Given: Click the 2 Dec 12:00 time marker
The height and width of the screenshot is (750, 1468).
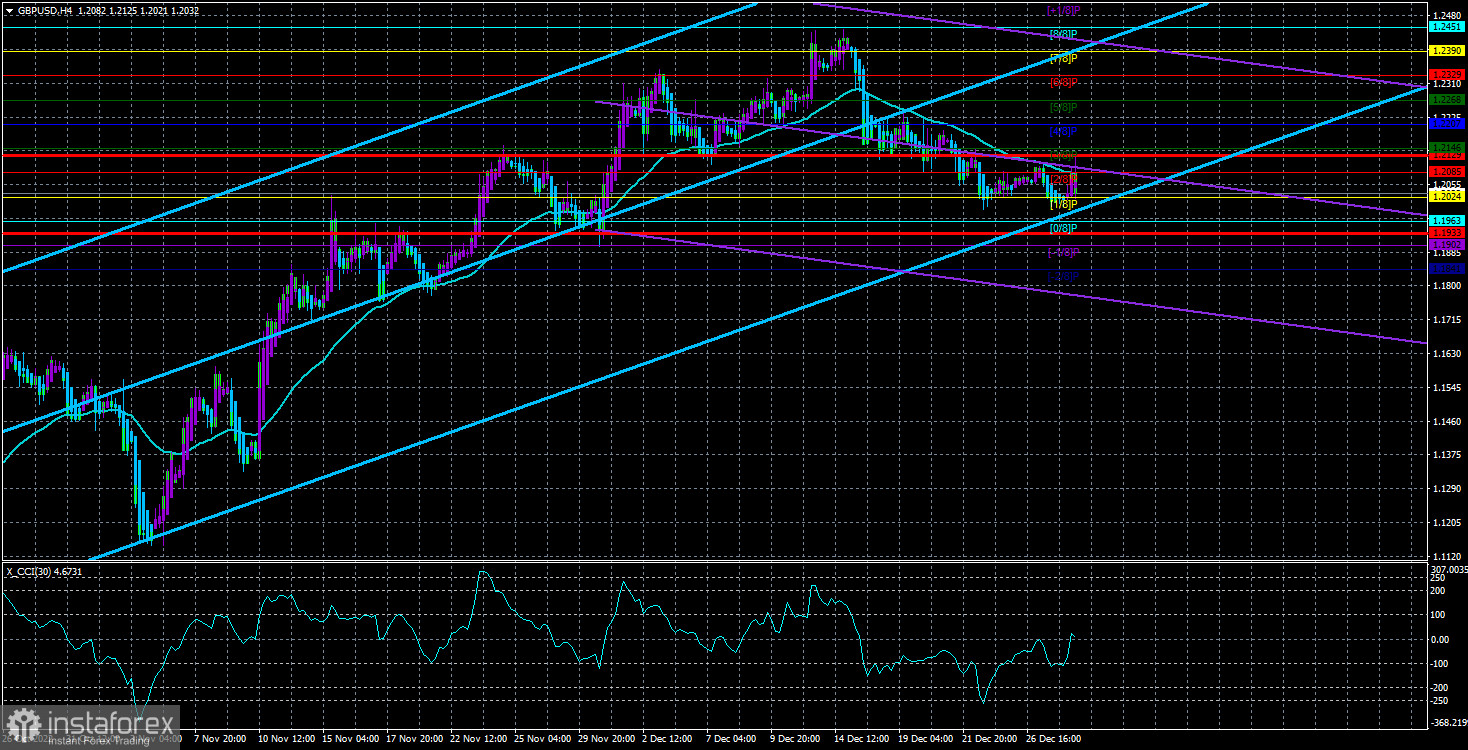Looking at the screenshot, I should (668, 739).
